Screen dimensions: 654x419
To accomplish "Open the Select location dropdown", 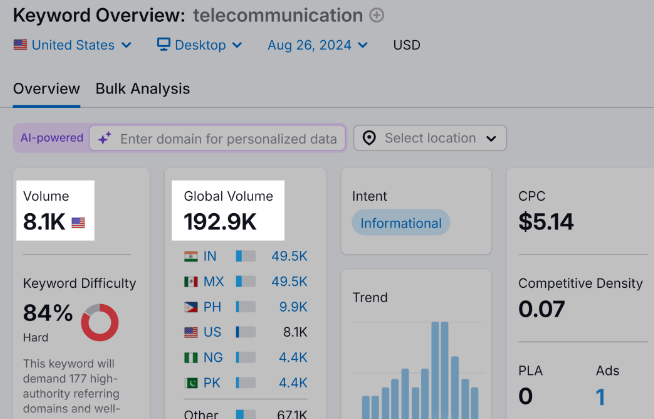I will click(430, 138).
